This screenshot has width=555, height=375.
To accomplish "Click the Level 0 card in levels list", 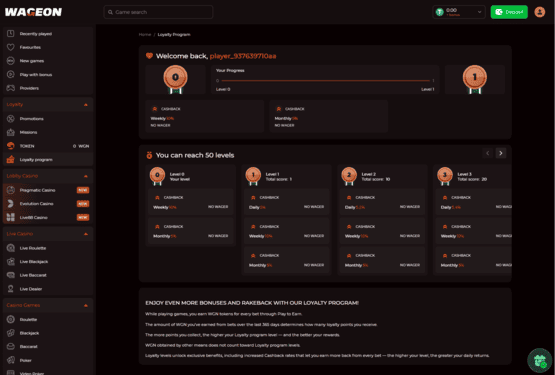I will click(x=191, y=206).
